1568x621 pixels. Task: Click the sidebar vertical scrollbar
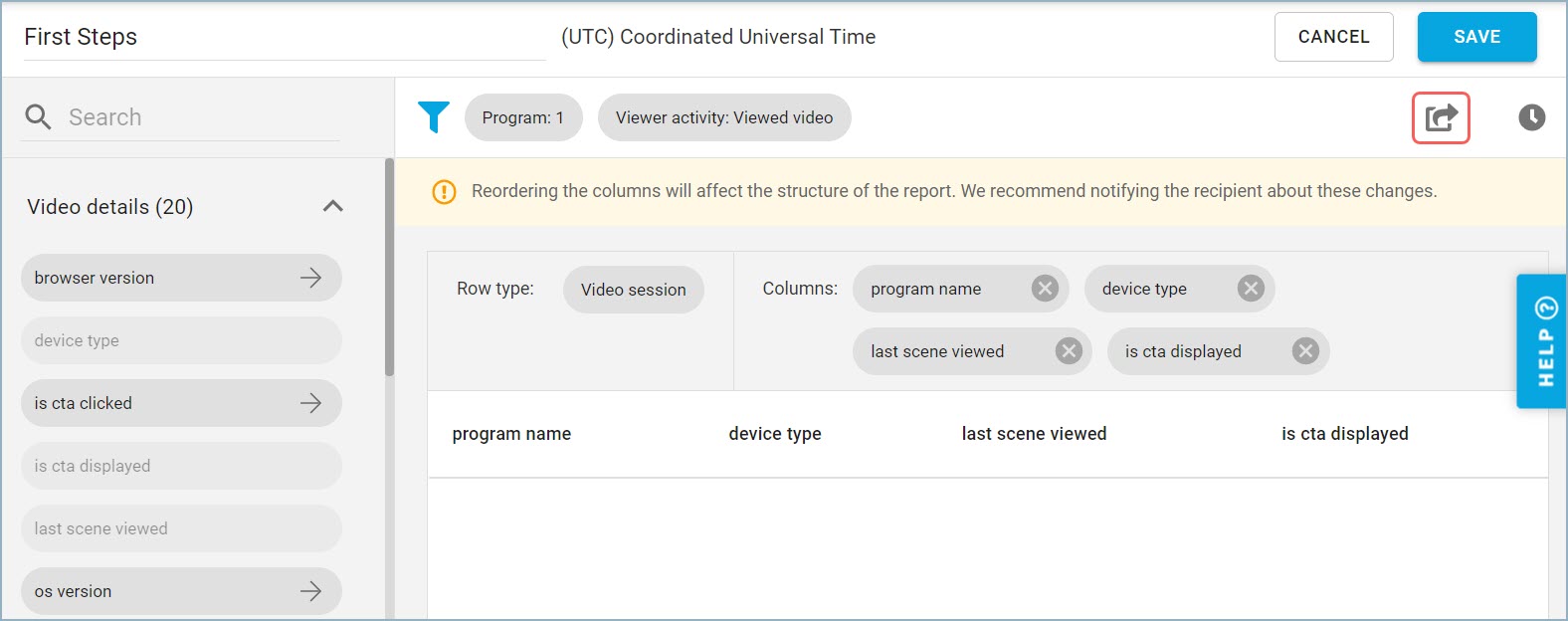(389, 267)
